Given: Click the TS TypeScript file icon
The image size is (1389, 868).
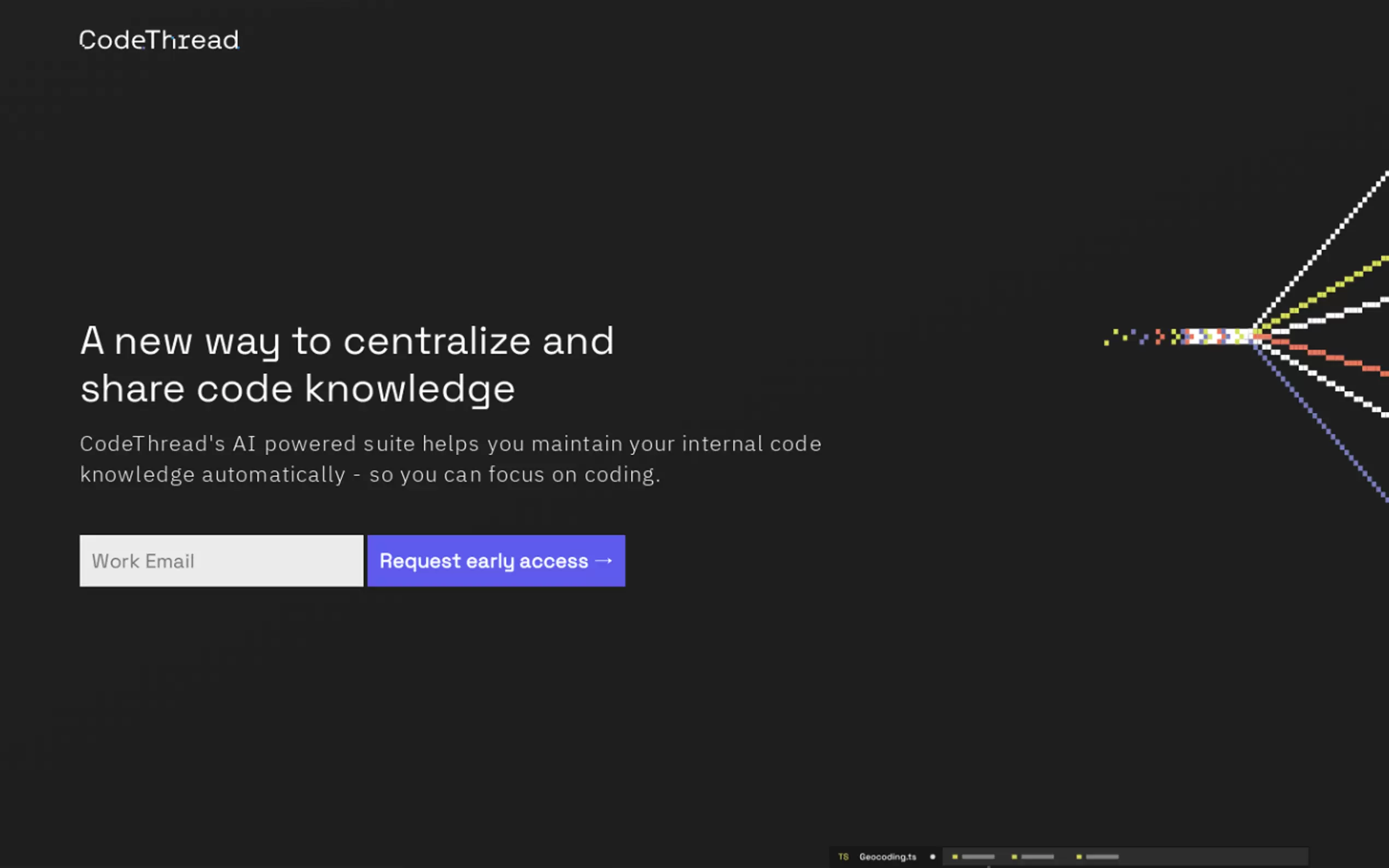Looking at the screenshot, I should (843, 857).
